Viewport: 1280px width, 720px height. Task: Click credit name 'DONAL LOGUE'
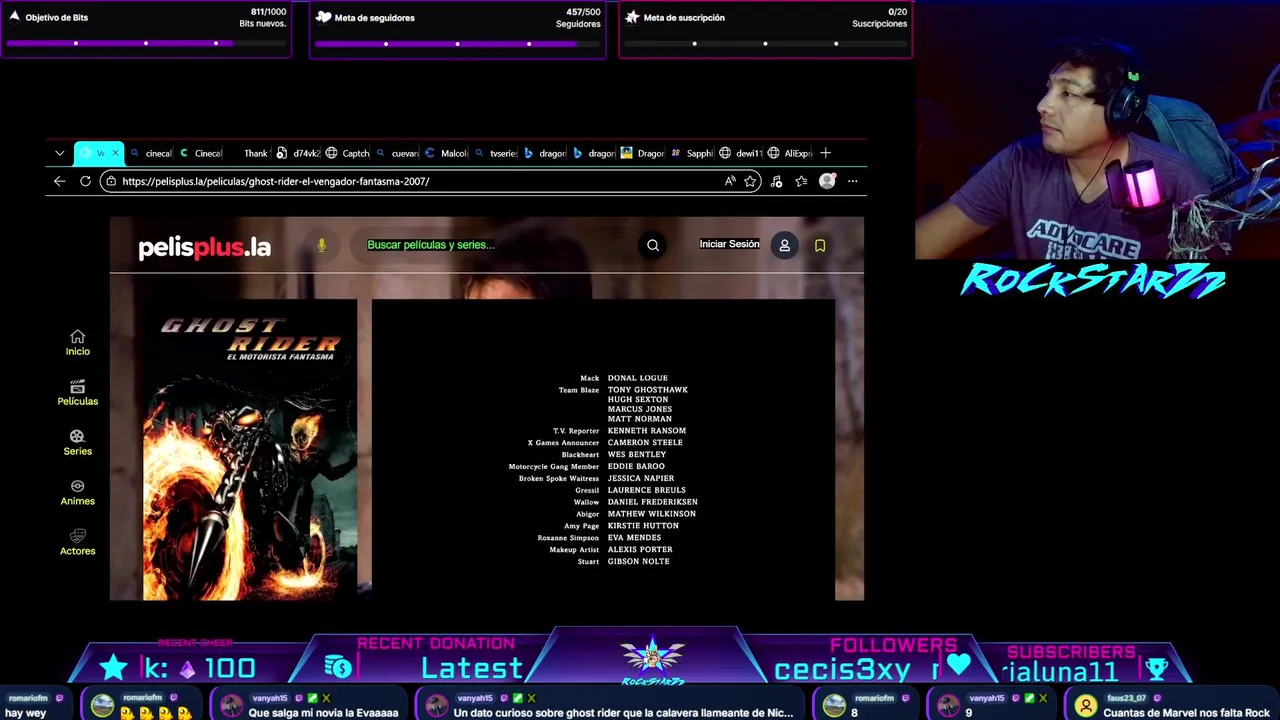637,378
